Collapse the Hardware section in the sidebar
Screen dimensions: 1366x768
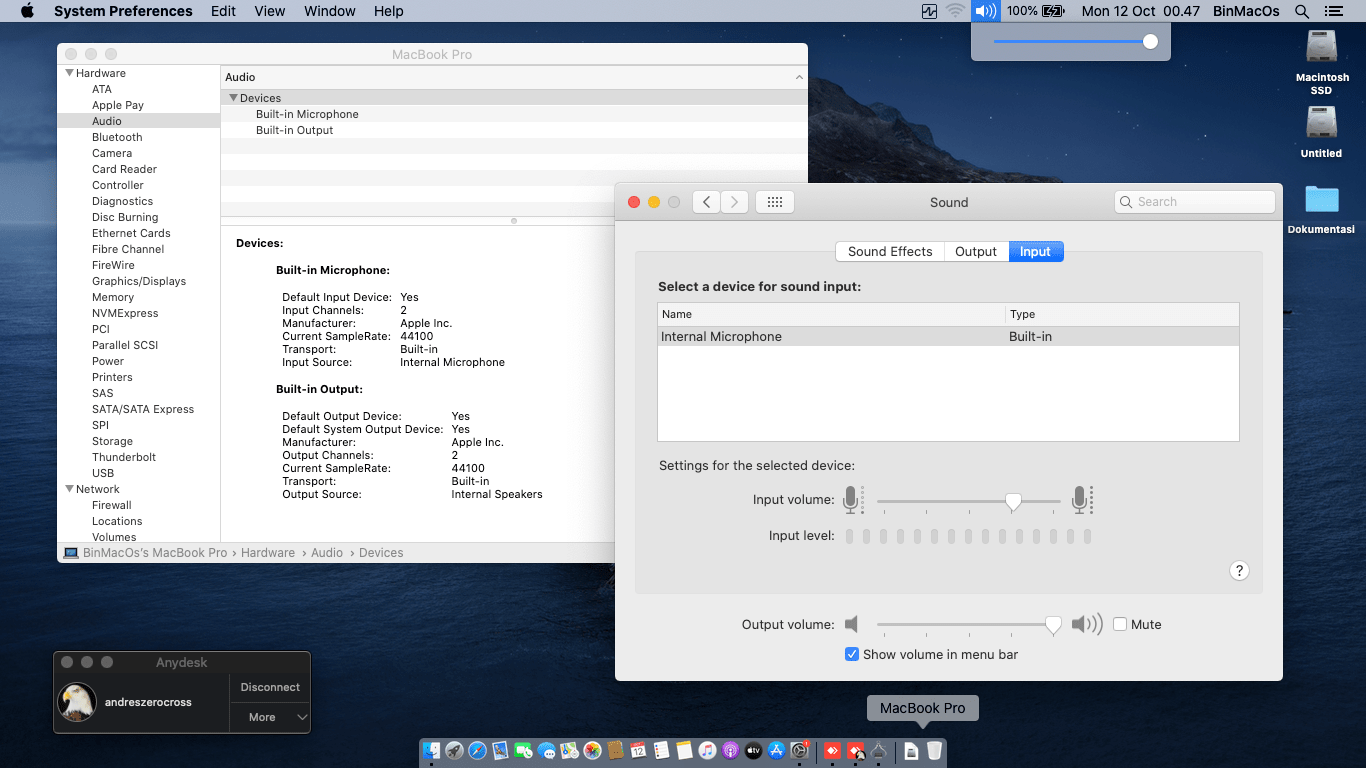coord(70,73)
